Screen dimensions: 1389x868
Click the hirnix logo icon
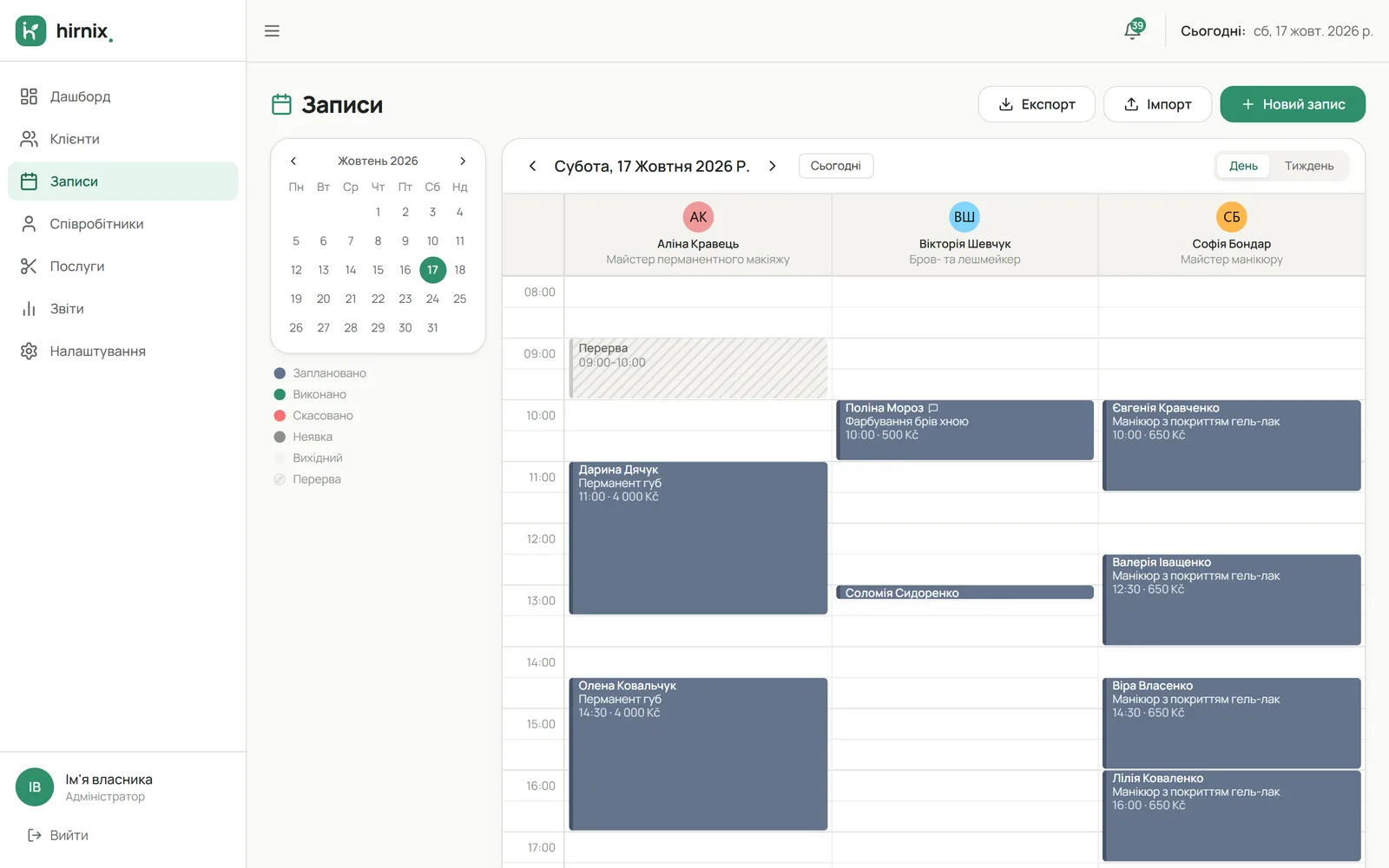click(x=31, y=31)
